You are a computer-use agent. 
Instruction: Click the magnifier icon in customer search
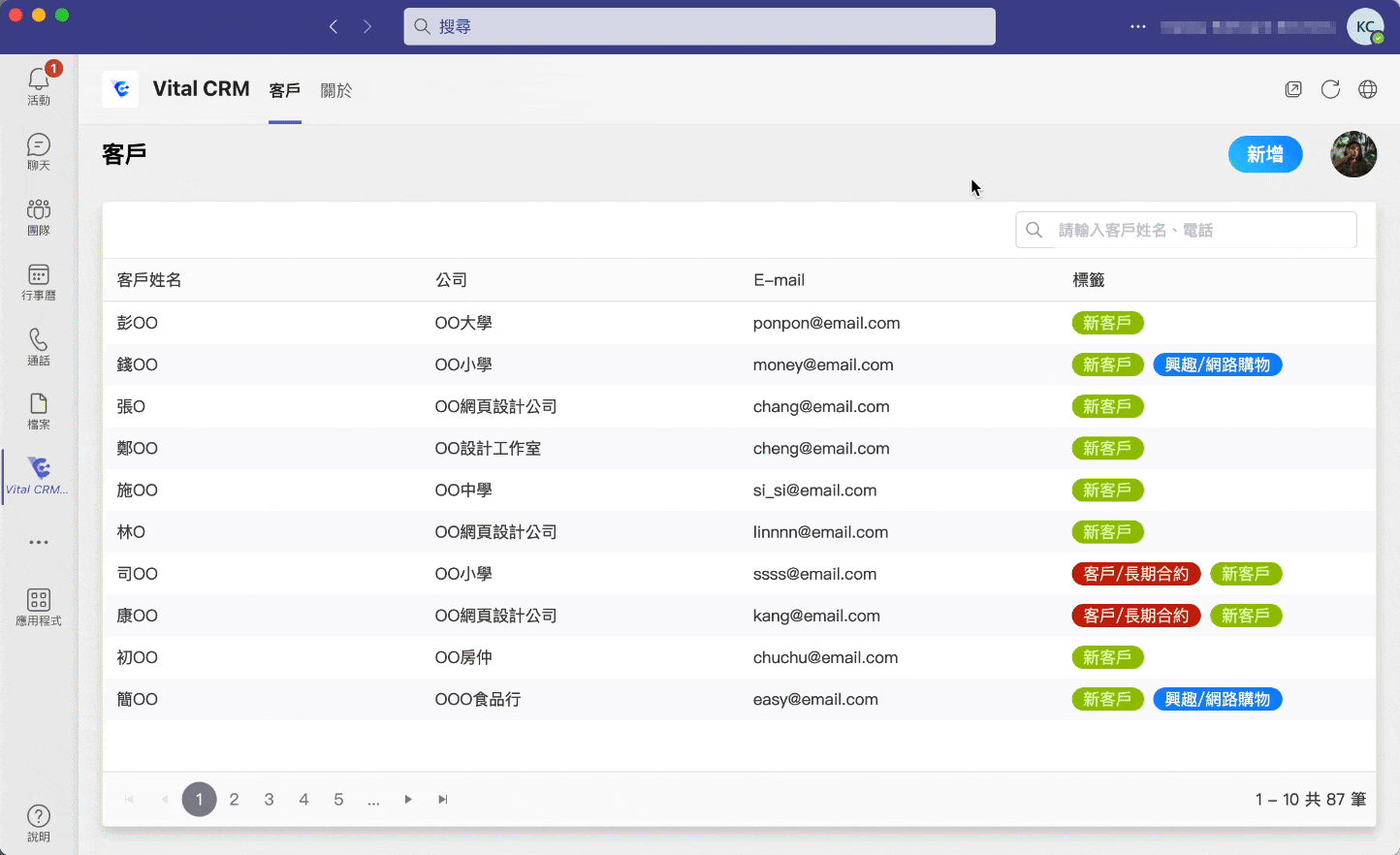click(x=1034, y=230)
